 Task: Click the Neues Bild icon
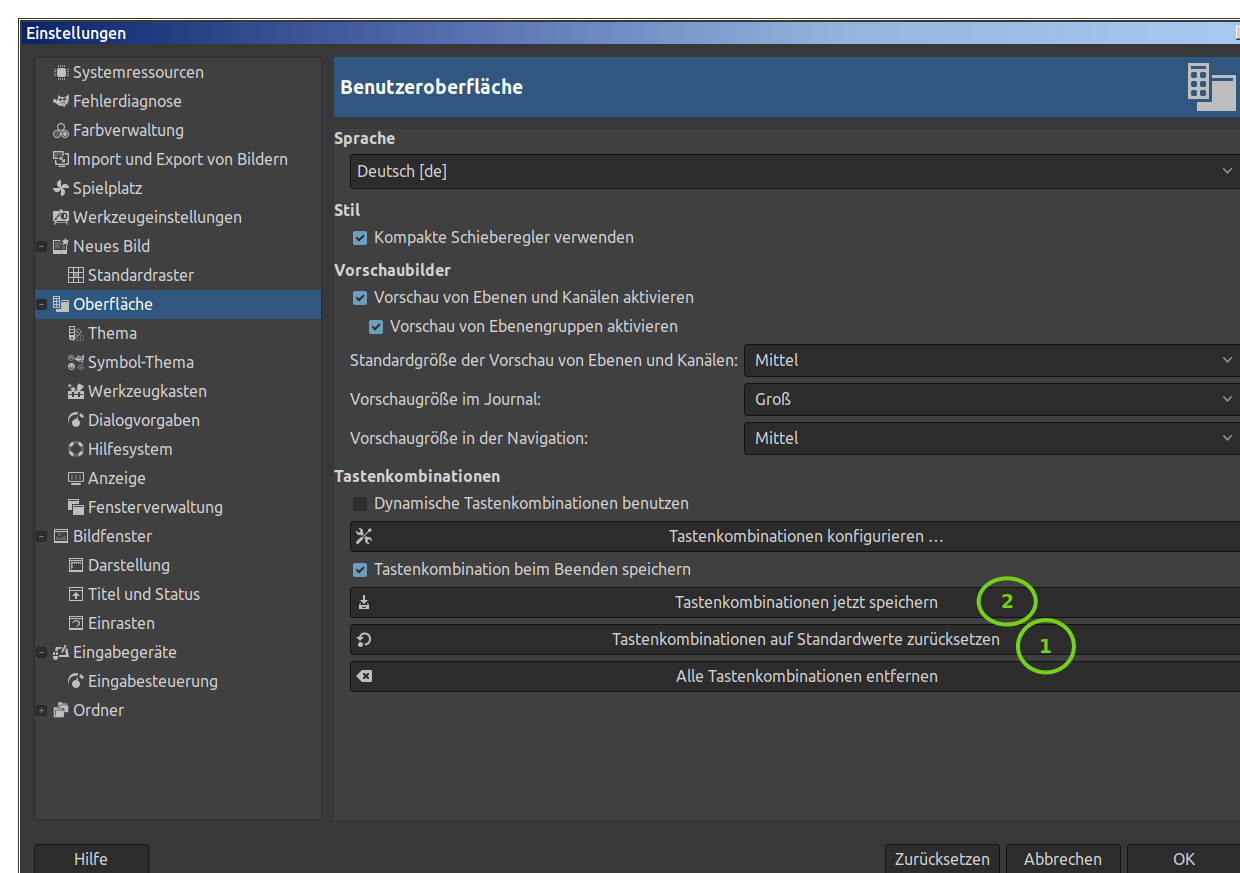click(x=61, y=247)
